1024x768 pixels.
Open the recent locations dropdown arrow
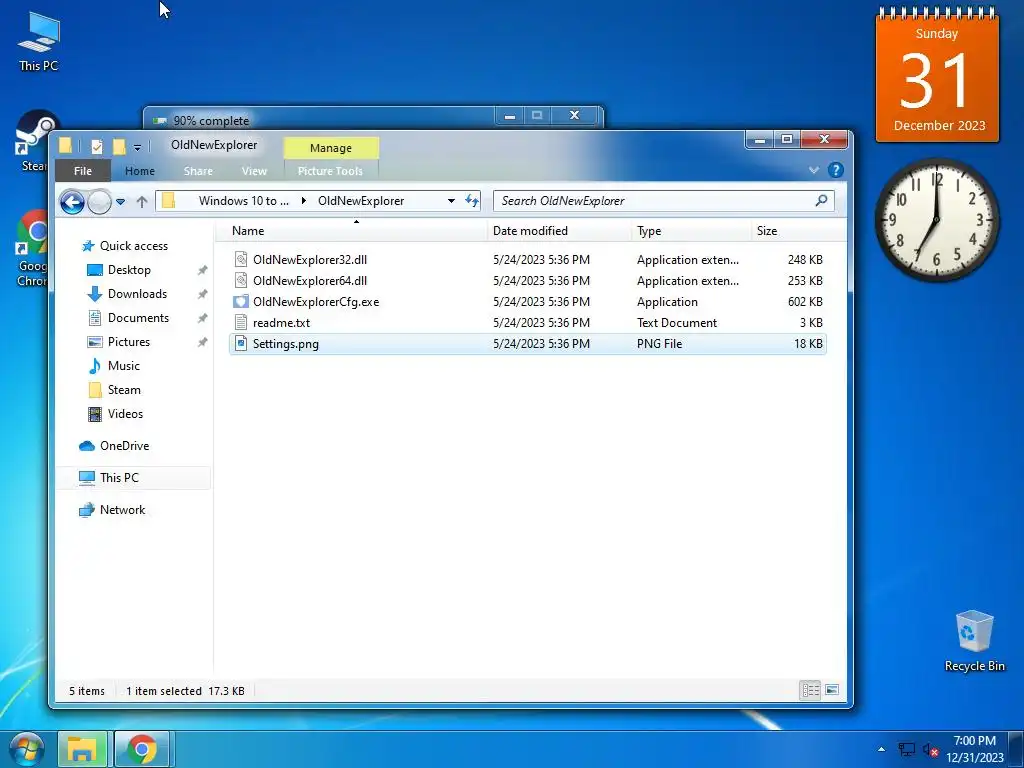click(120, 202)
